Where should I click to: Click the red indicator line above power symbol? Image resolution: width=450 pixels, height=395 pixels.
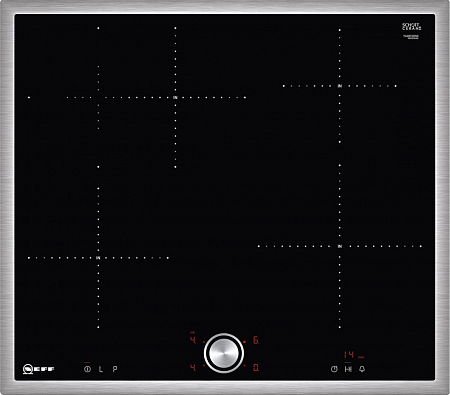click(87, 362)
